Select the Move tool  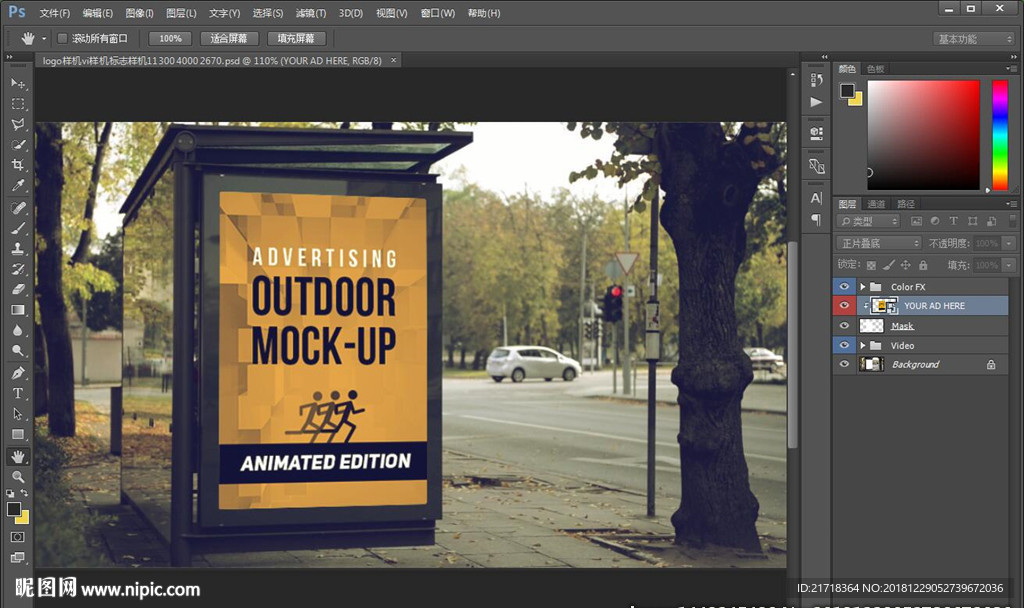pos(18,83)
